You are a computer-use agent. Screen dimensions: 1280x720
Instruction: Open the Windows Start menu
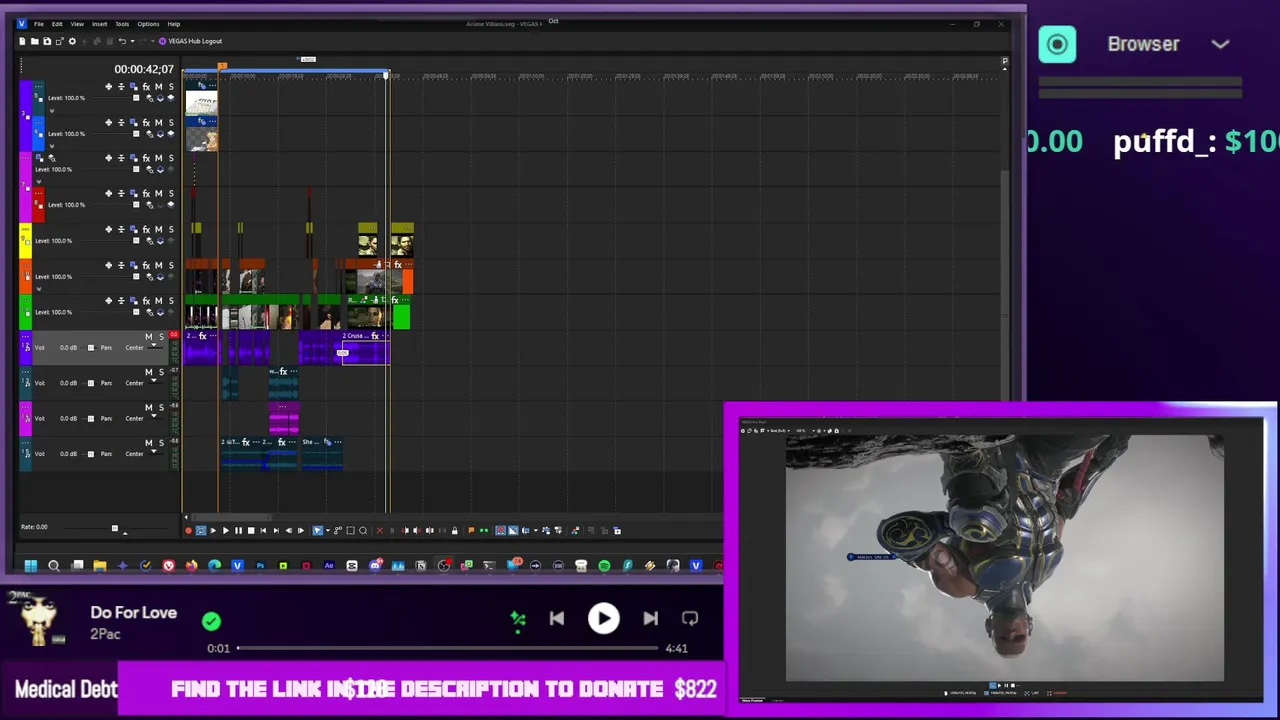[x=30, y=566]
